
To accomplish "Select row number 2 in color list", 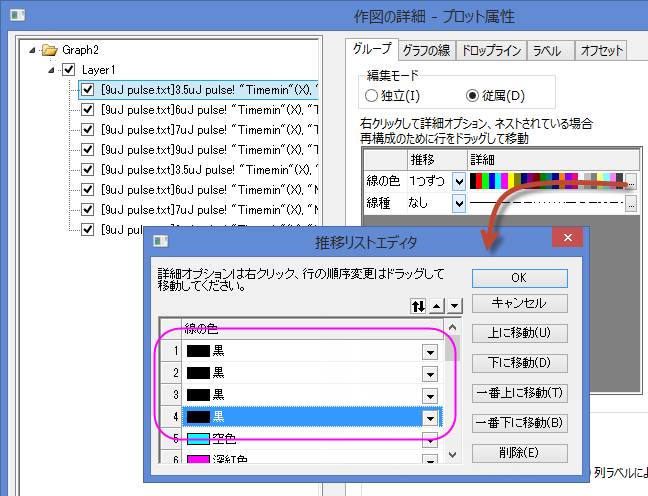I will 171,373.
